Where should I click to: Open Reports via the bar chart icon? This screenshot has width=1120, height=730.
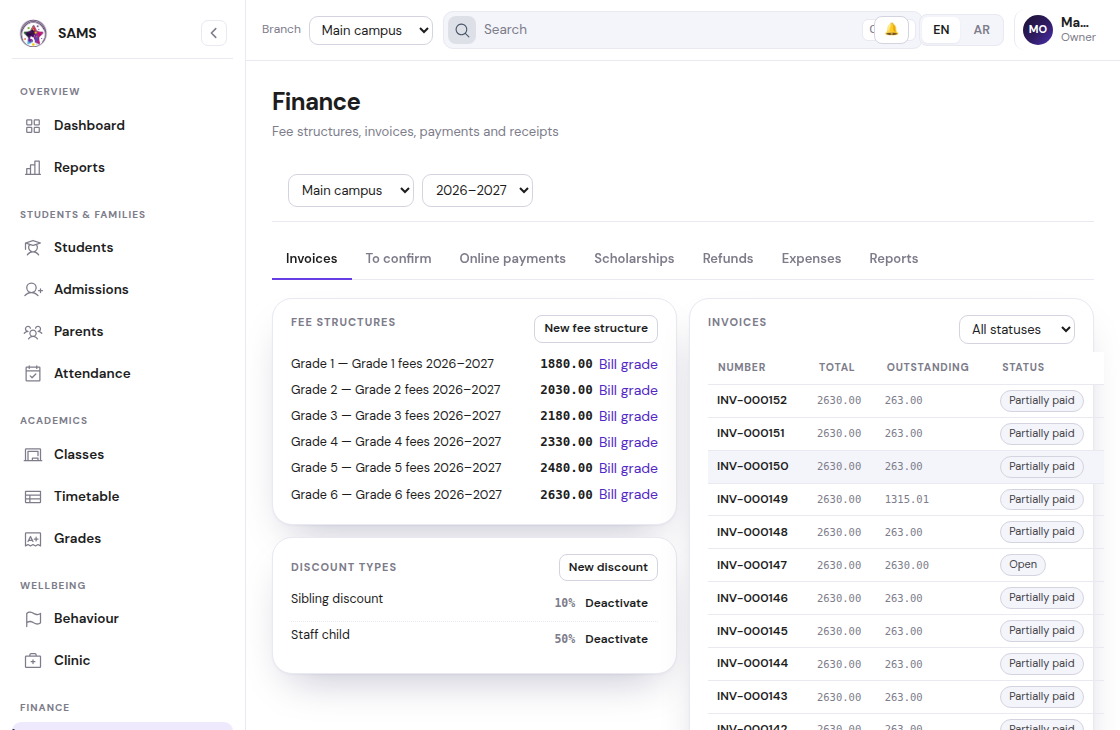[33, 168]
